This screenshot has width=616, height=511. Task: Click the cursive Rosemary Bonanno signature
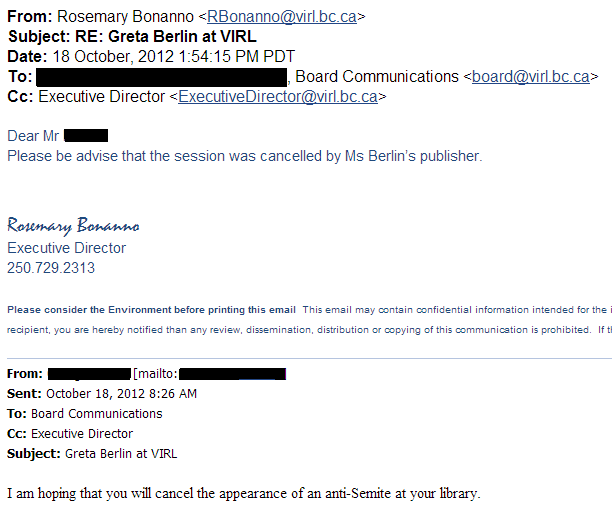click(73, 225)
